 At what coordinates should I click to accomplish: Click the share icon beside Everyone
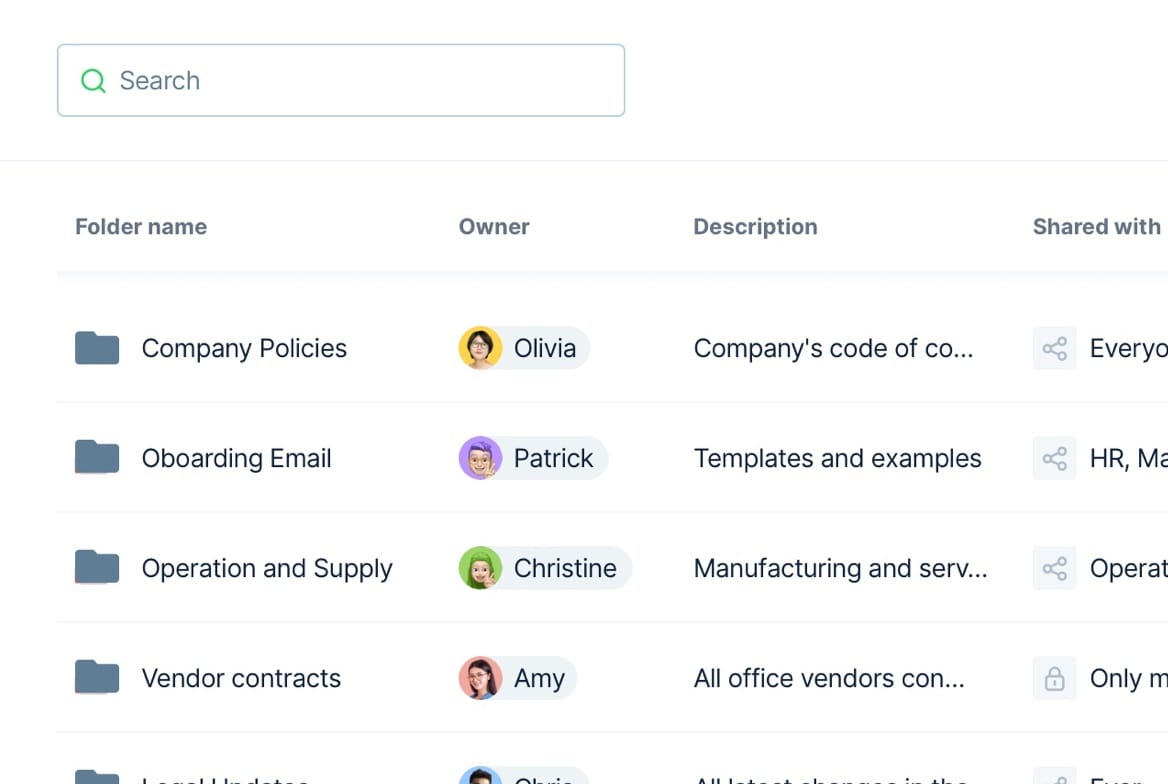click(1053, 348)
